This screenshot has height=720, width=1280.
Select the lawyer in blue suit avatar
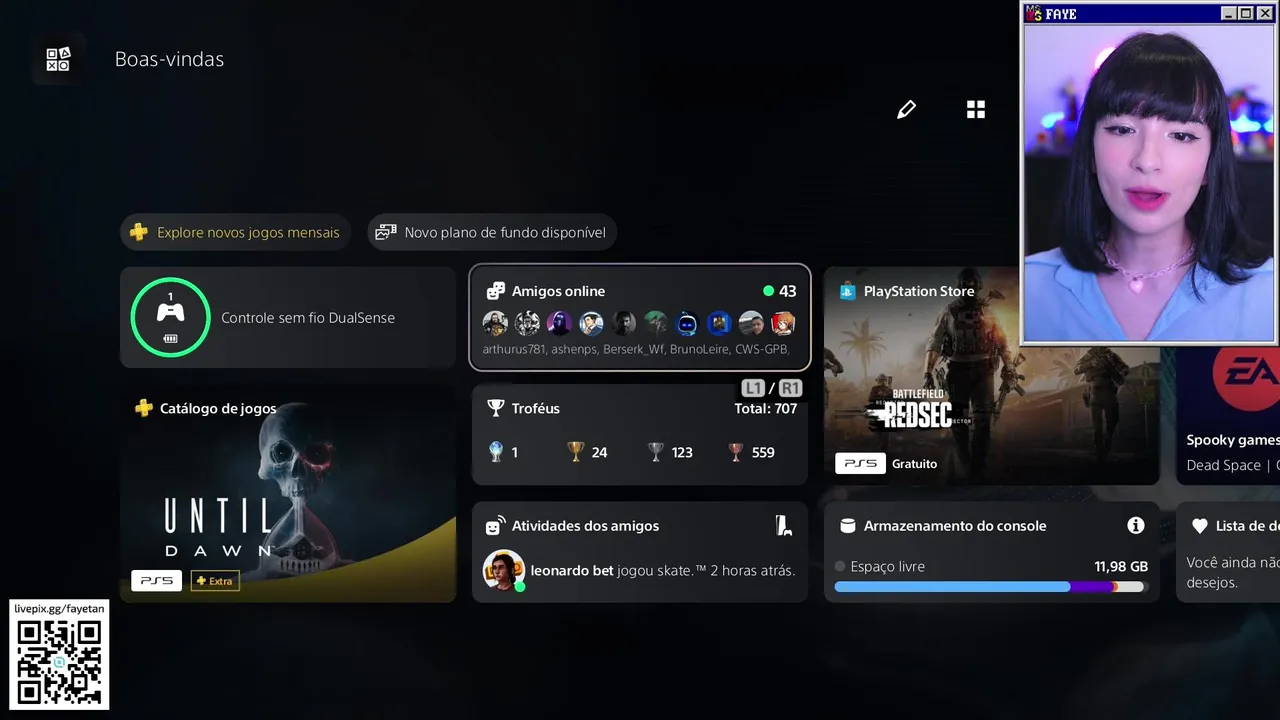pyautogui.click(x=591, y=323)
